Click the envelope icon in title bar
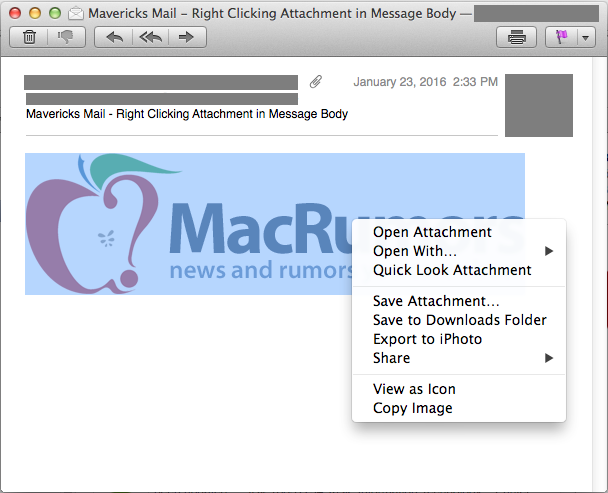This screenshot has height=493, width=608. pyautogui.click(x=76, y=14)
